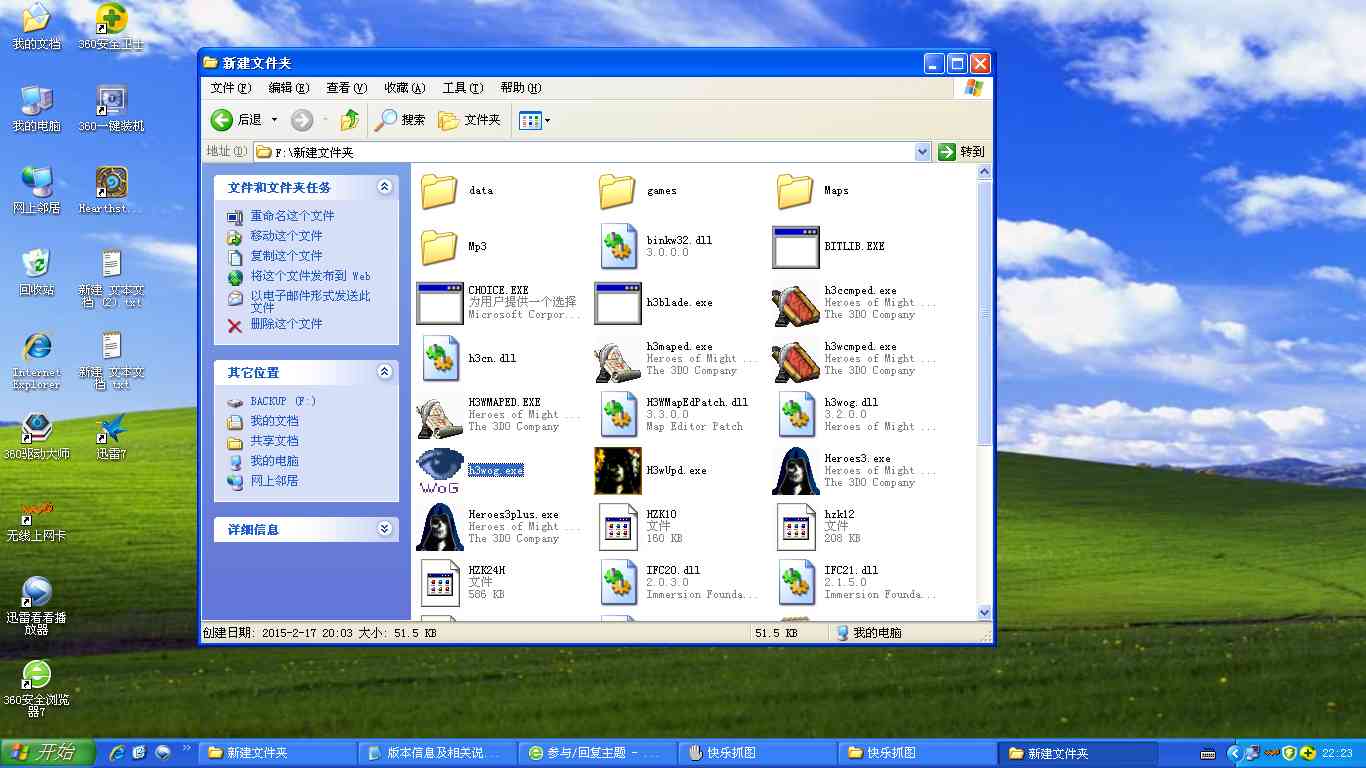Open the Search (搜索) toolbar button
The width and height of the screenshot is (1366, 768).
coord(400,120)
